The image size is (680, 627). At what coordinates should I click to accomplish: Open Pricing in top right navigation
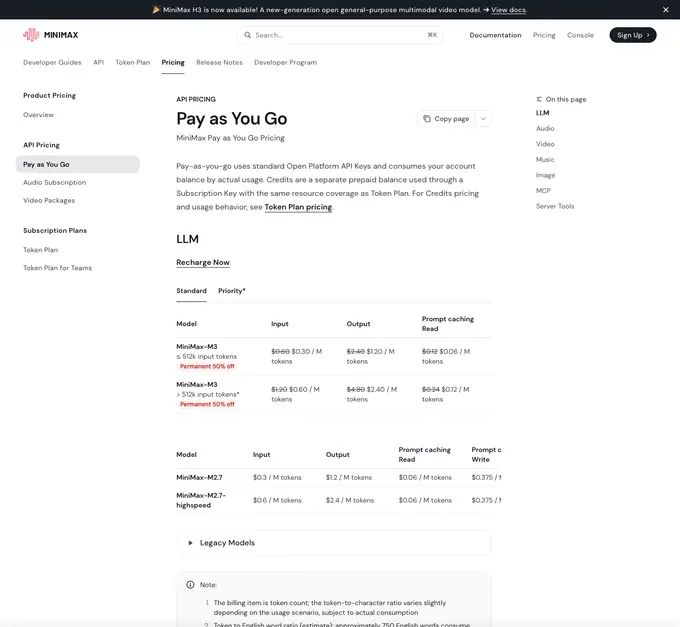544,35
